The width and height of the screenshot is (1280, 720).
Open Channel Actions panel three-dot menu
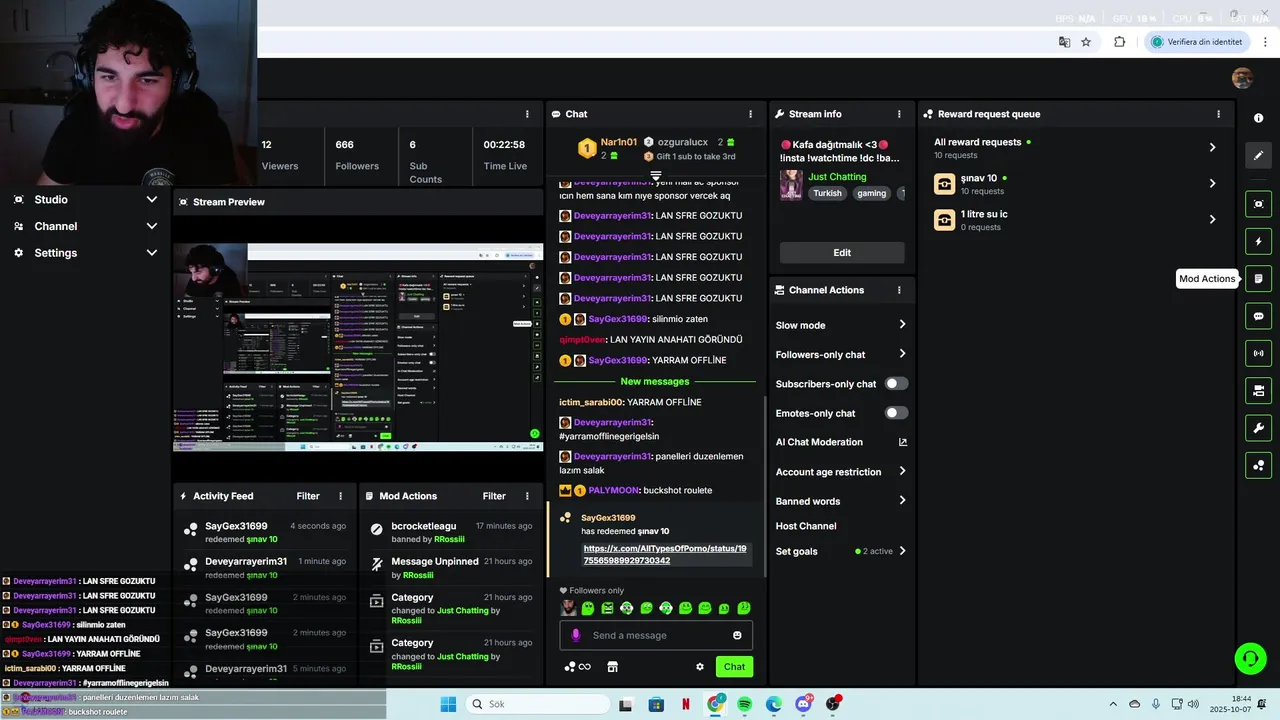coord(899,290)
